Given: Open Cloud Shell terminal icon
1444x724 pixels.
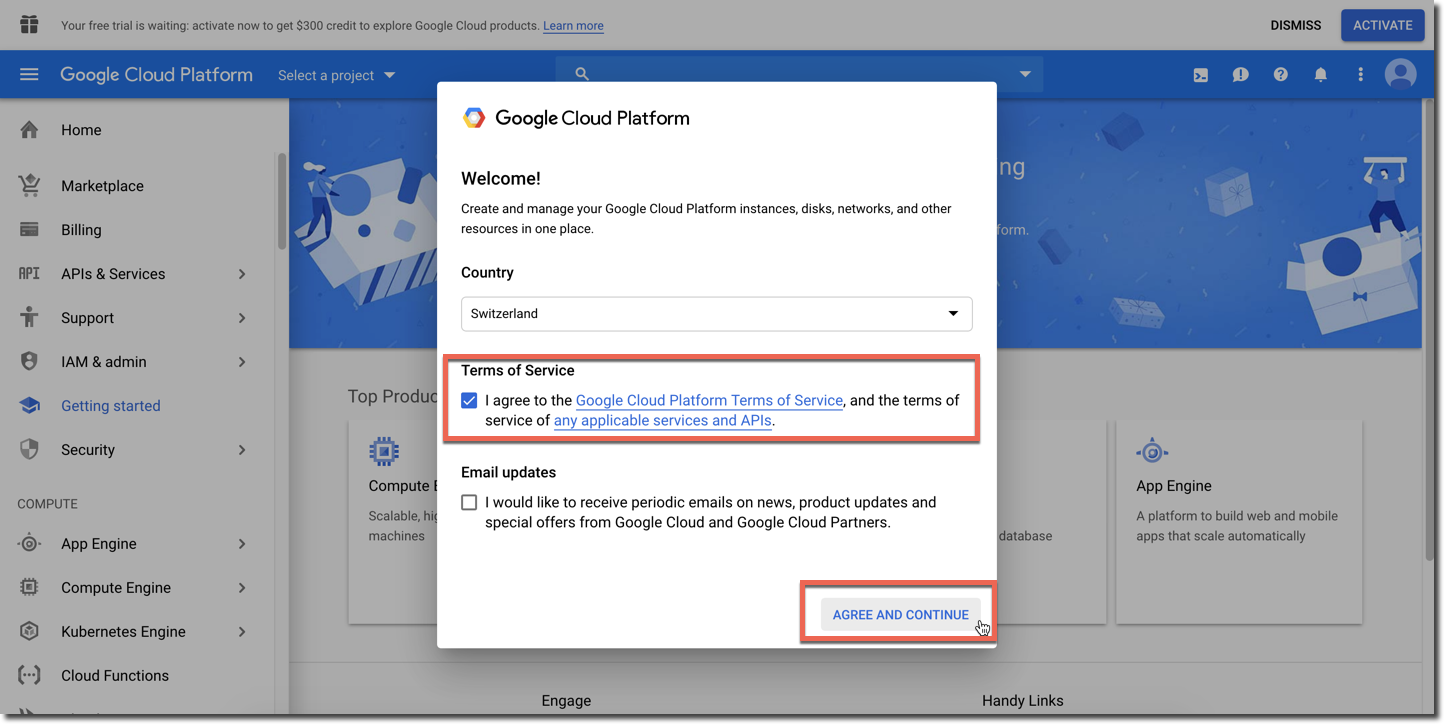Looking at the screenshot, I should (x=1201, y=75).
